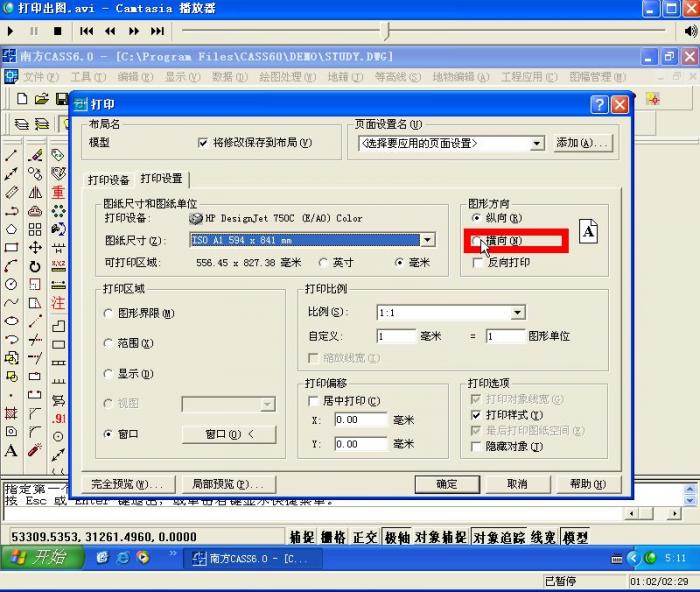
Task: Select the move tool with four arrows
Action: (x=35, y=247)
